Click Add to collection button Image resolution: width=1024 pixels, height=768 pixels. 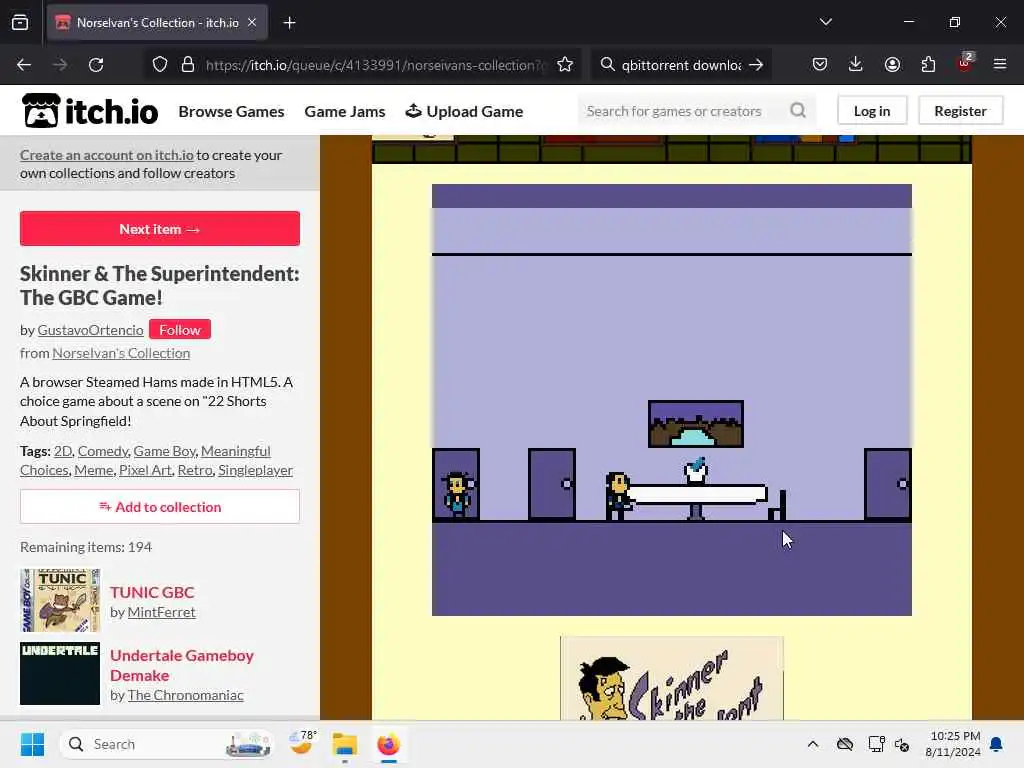coord(160,506)
